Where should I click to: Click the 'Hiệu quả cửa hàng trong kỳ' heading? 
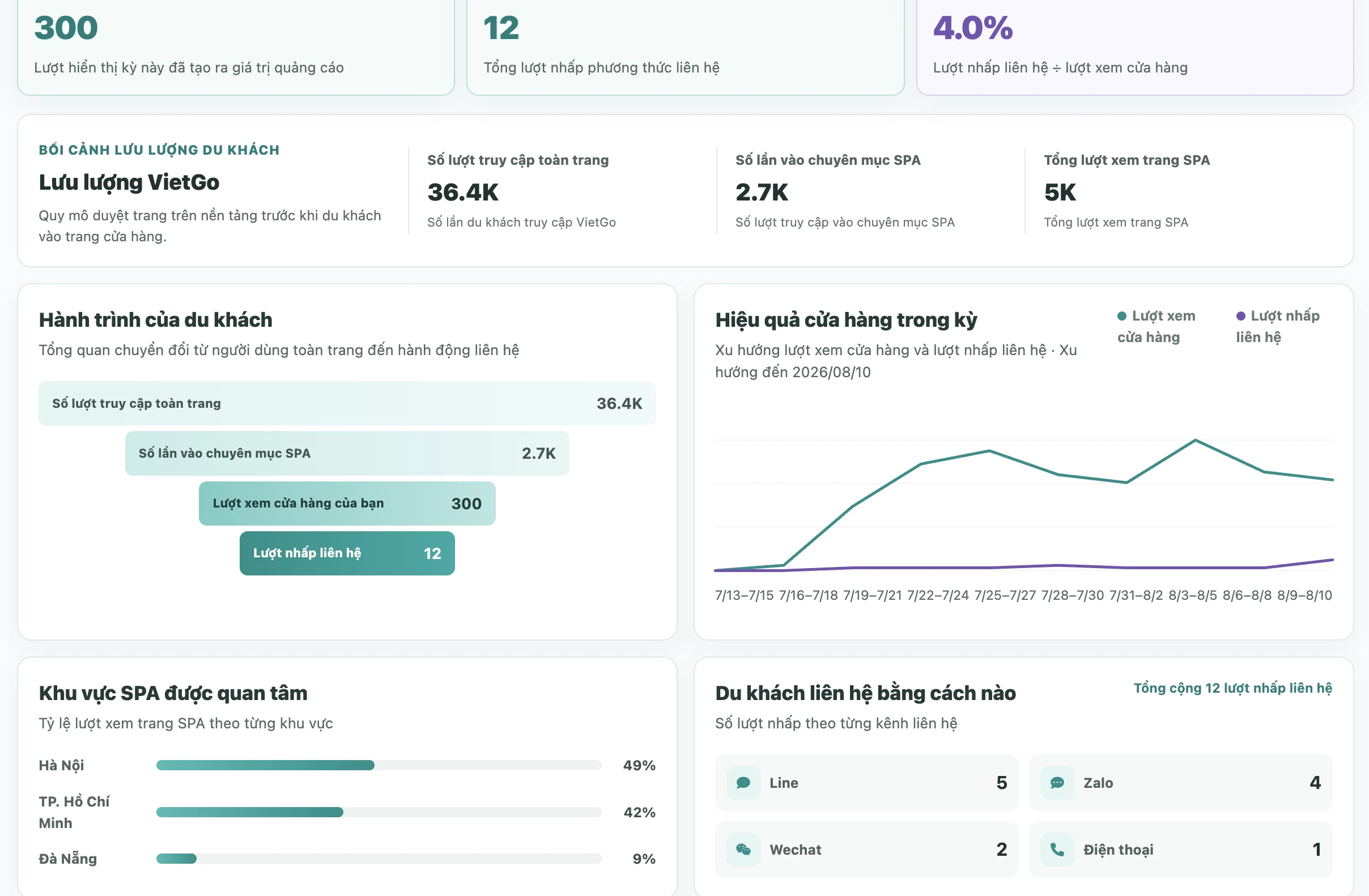click(x=846, y=320)
